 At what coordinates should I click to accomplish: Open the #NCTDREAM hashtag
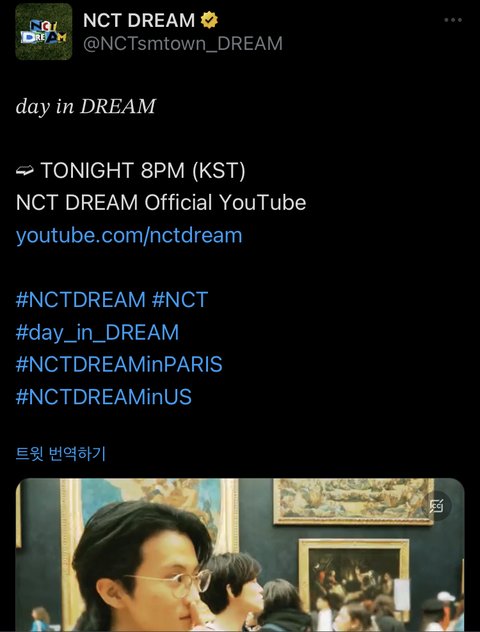(81, 300)
